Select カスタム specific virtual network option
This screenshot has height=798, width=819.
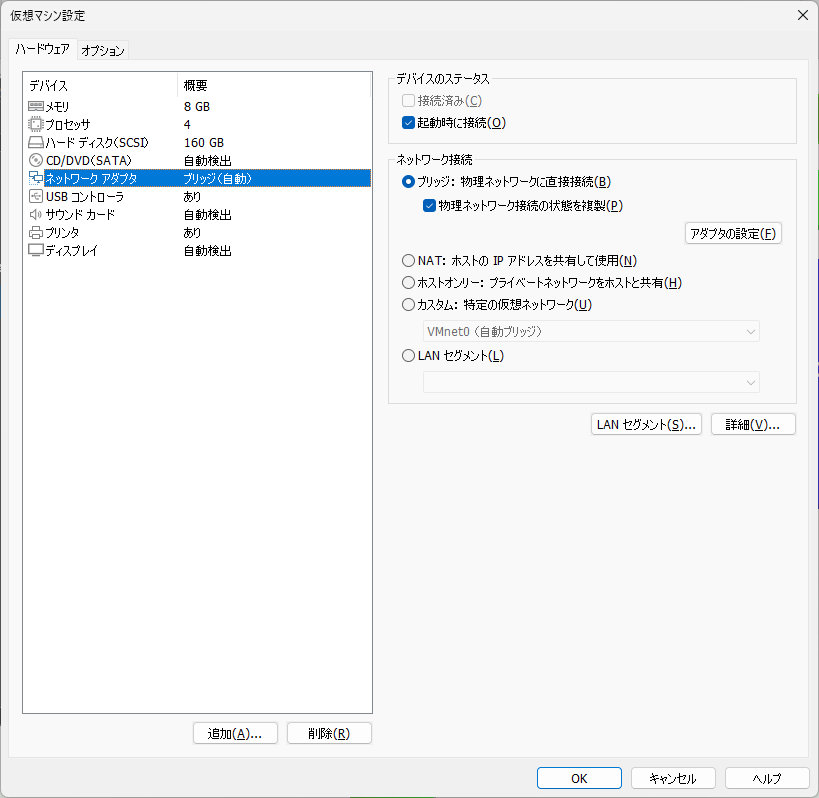click(x=408, y=304)
